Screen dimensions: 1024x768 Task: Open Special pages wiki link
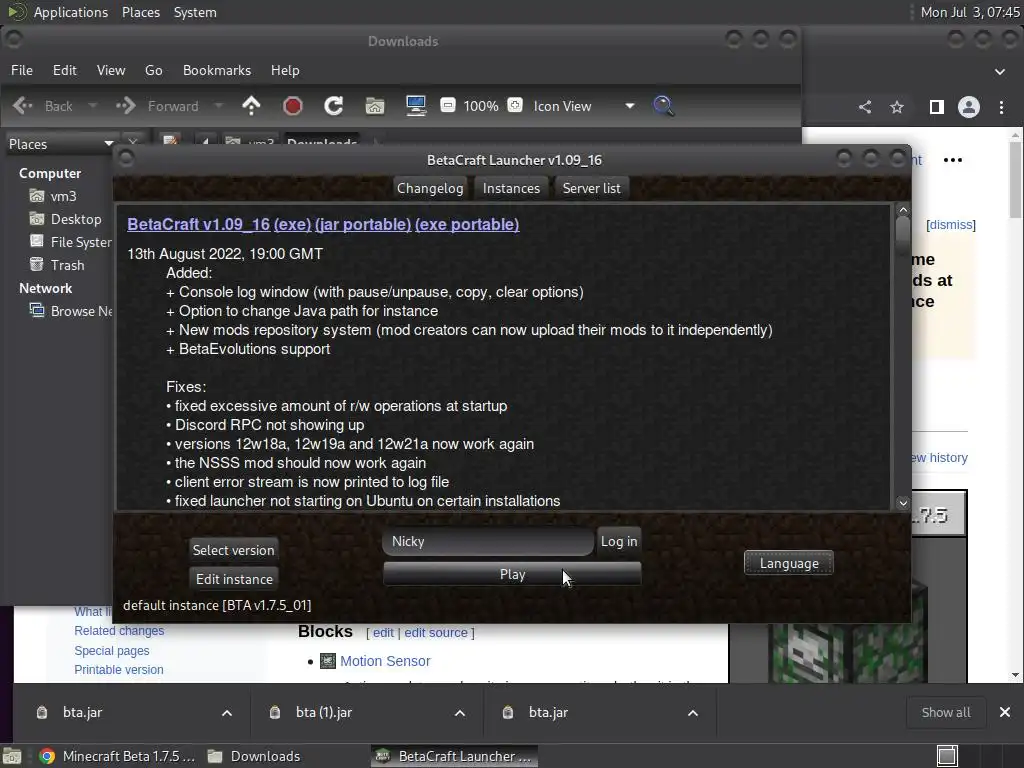click(112, 650)
